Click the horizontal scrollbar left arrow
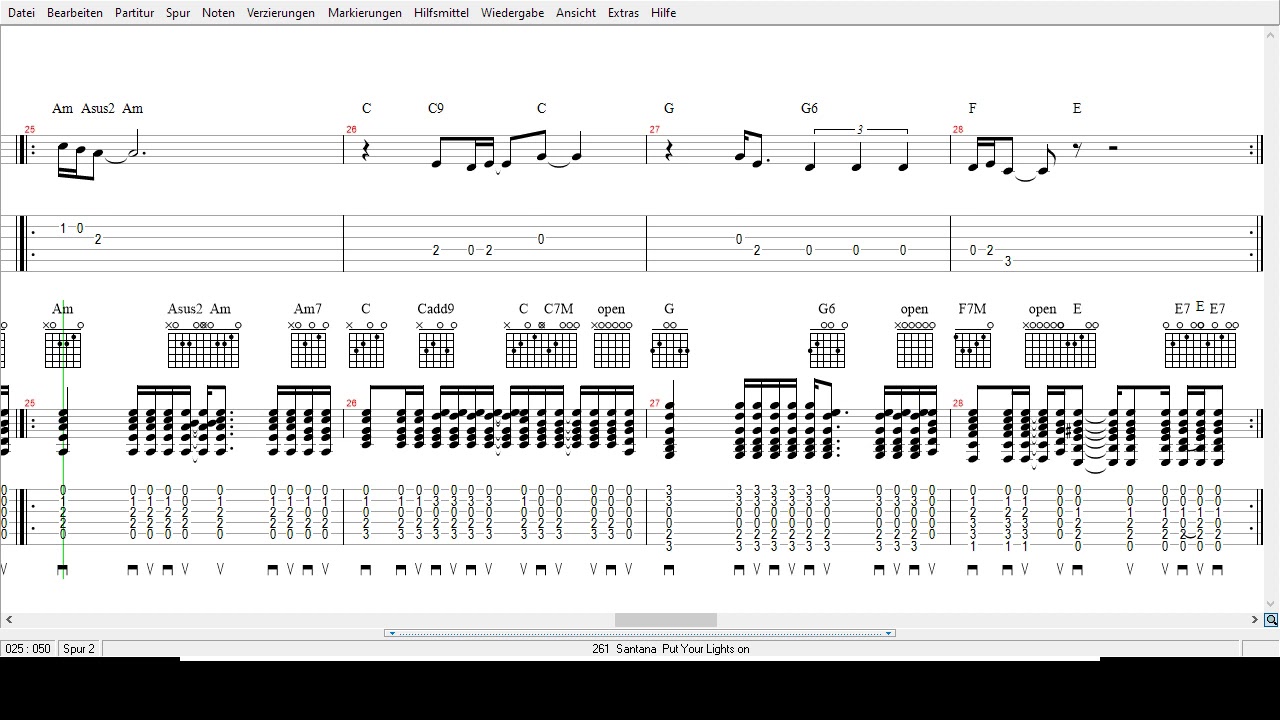 8,620
